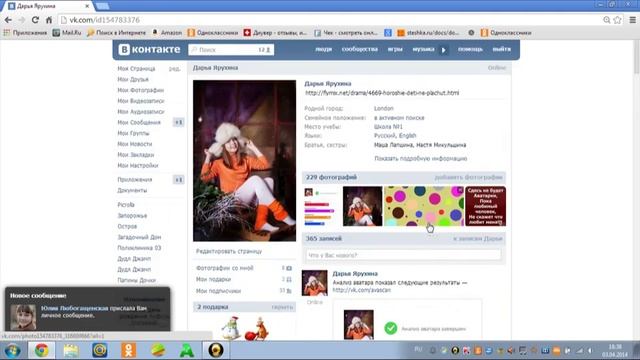
Task: Open Мои Друзья in the sidebar
Action: point(133,79)
